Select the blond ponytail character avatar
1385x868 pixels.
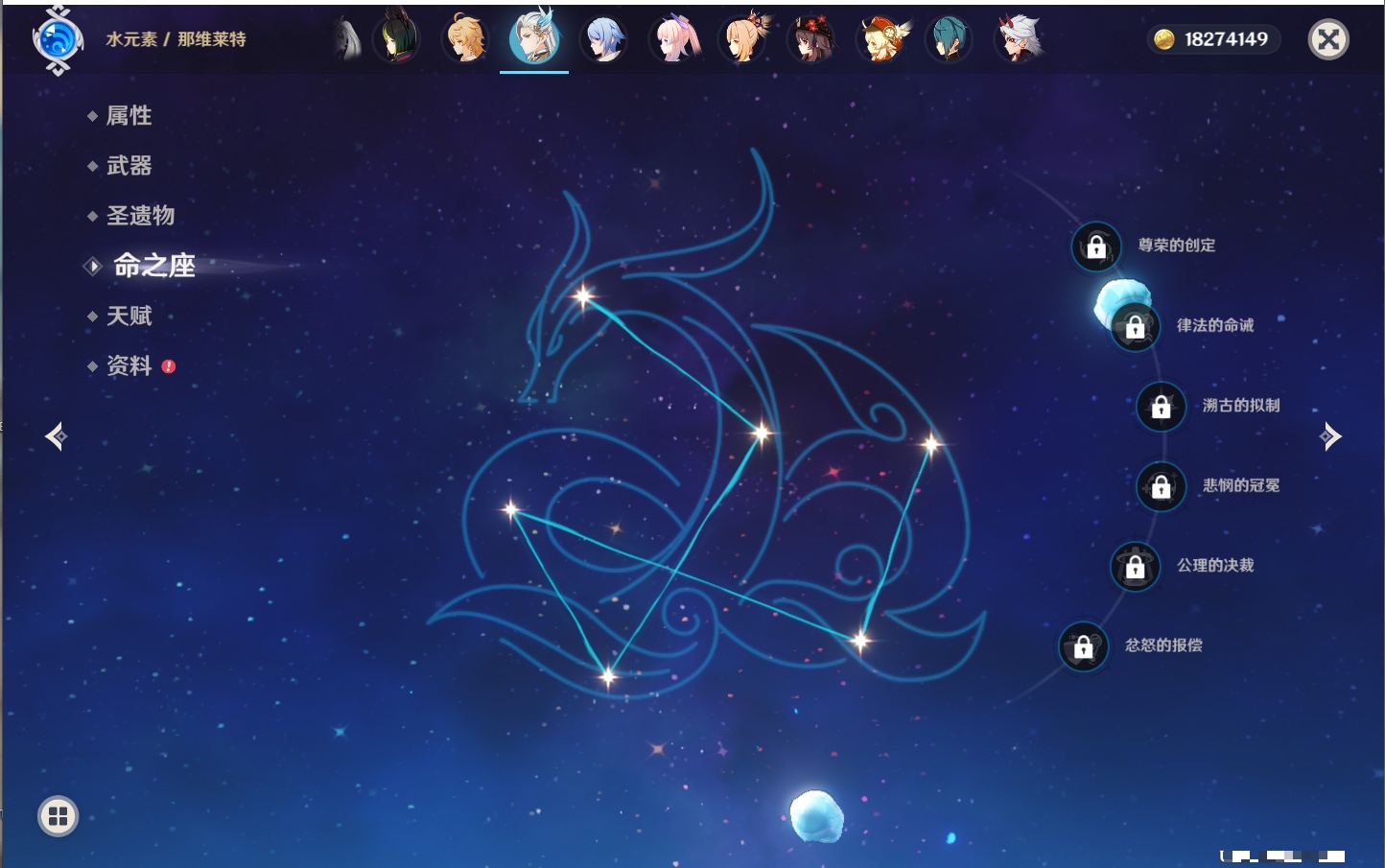(x=743, y=39)
